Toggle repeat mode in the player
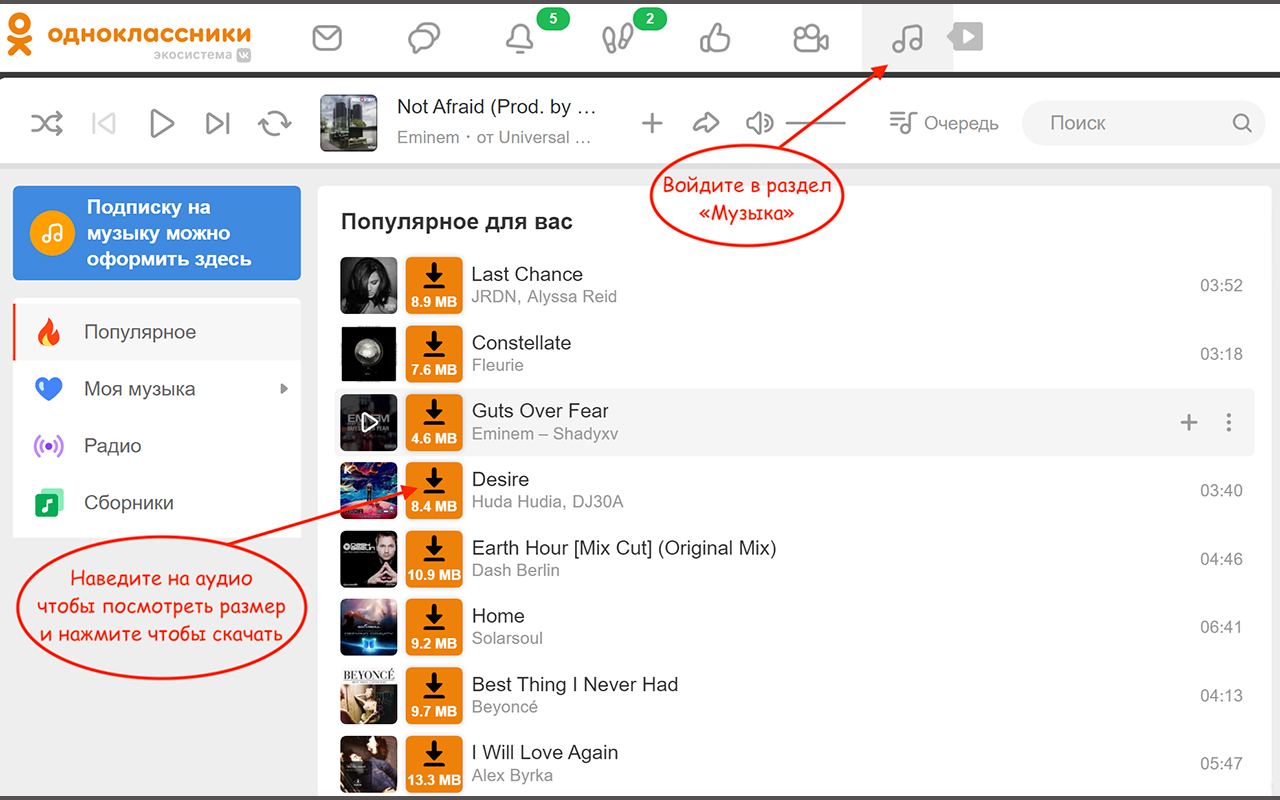Viewport: 1280px width, 800px height. point(274,122)
